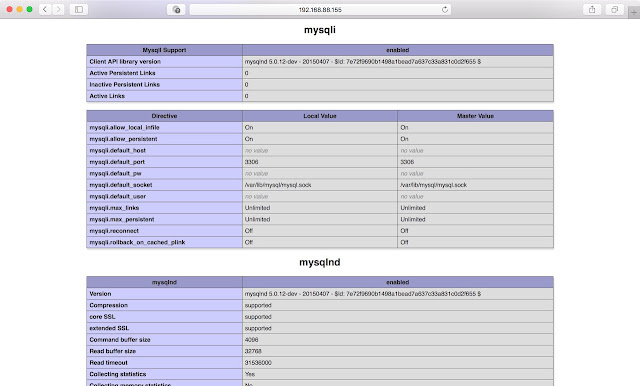Click local Off value for mysqli.reconnect
Screen dimensions: 640x386
[249, 231]
